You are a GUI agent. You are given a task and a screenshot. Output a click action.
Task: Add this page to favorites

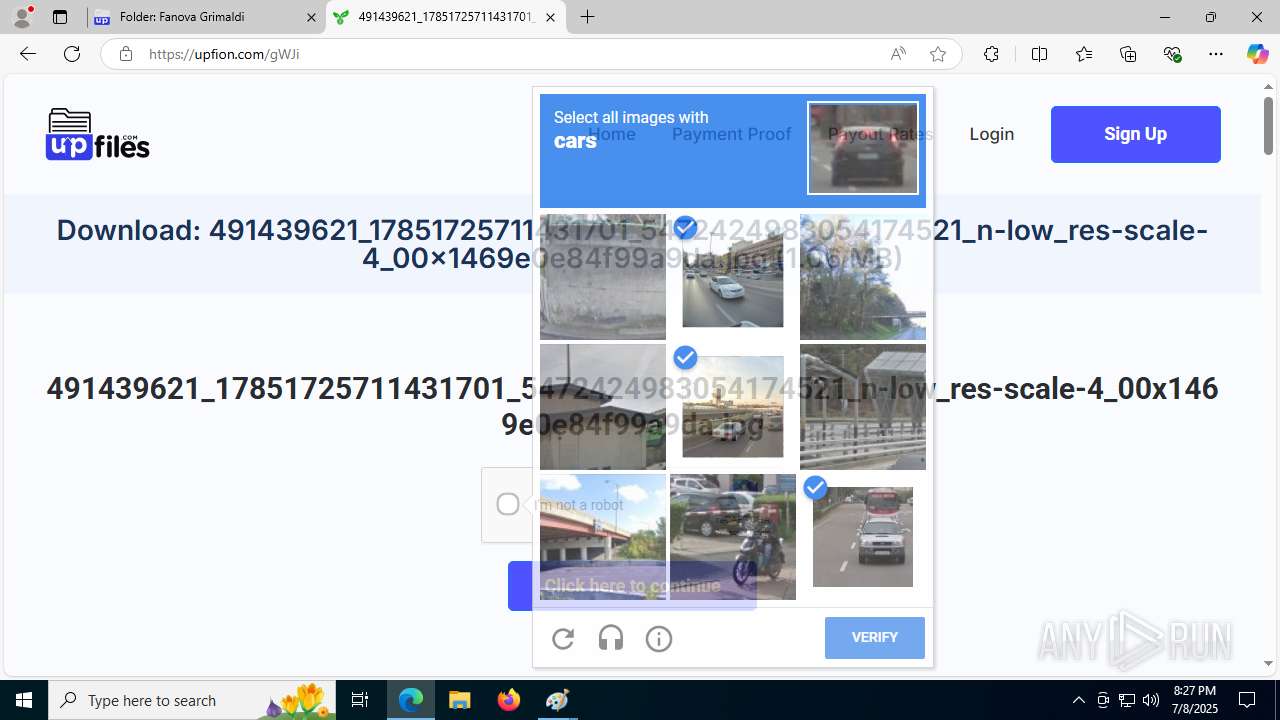[x=938, y=54]
